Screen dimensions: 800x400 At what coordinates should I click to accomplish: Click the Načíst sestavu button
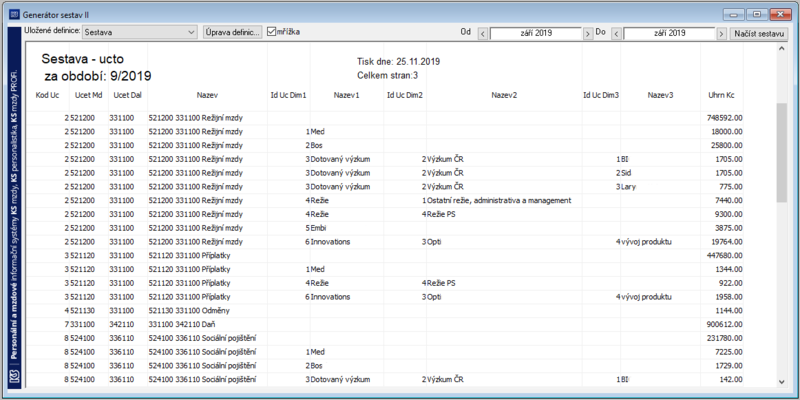click(x=759, y=33)
